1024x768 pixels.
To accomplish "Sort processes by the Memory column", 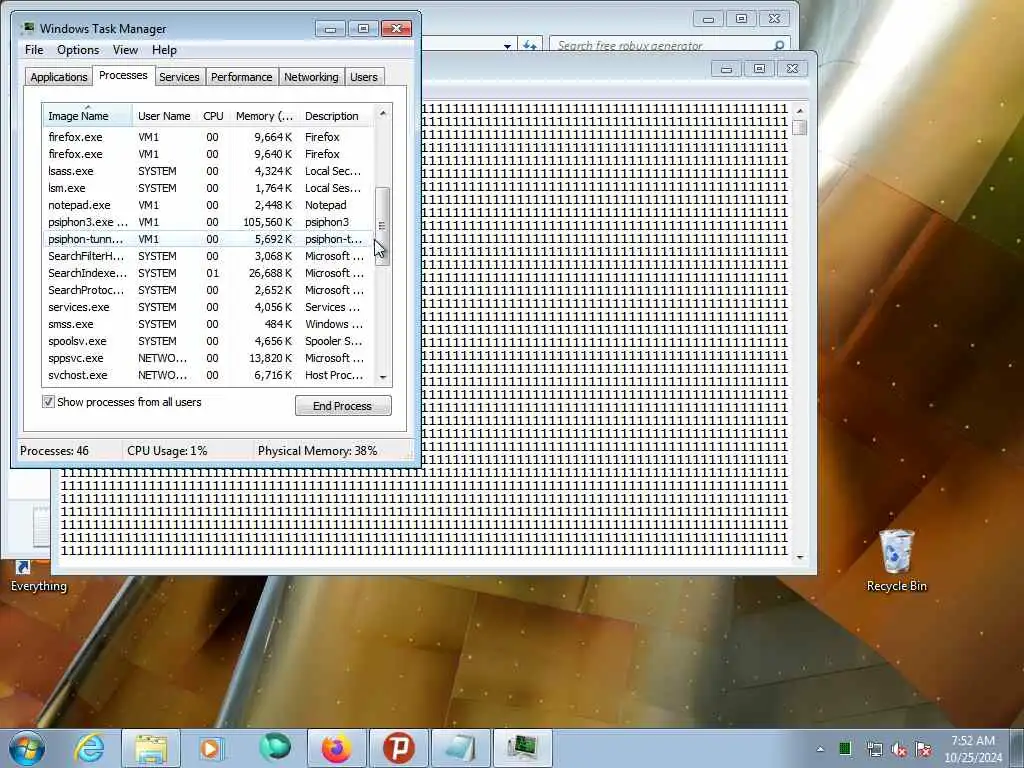I will [x=264, y=116].
